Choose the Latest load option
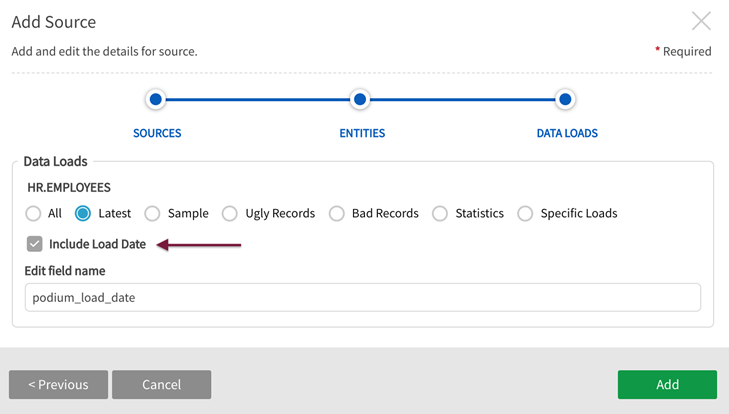The image size is (729, 414). (83, 213)
